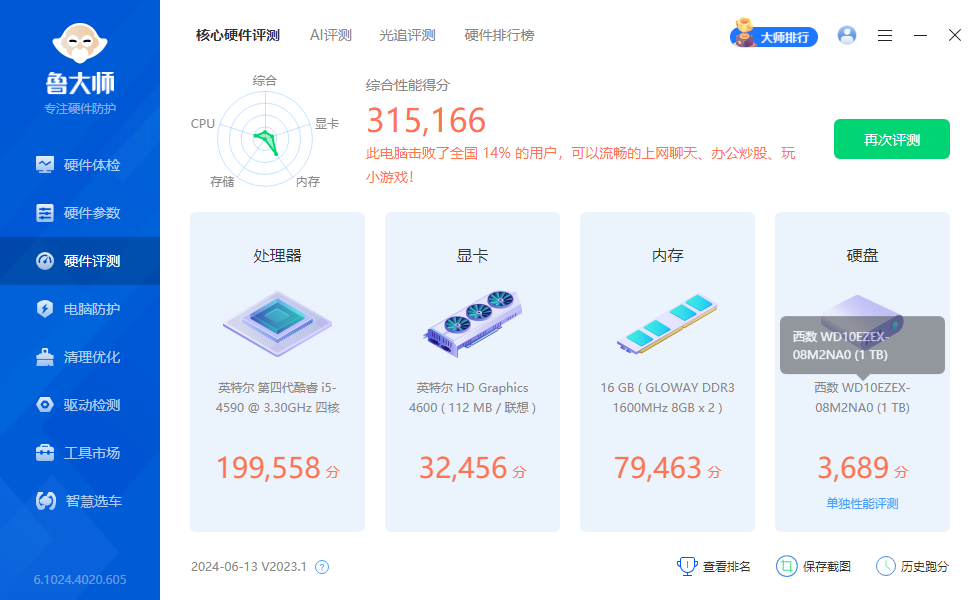980x600 pixels.
Task: Switch to 硬件排行榜 tab
Action: 499,36
